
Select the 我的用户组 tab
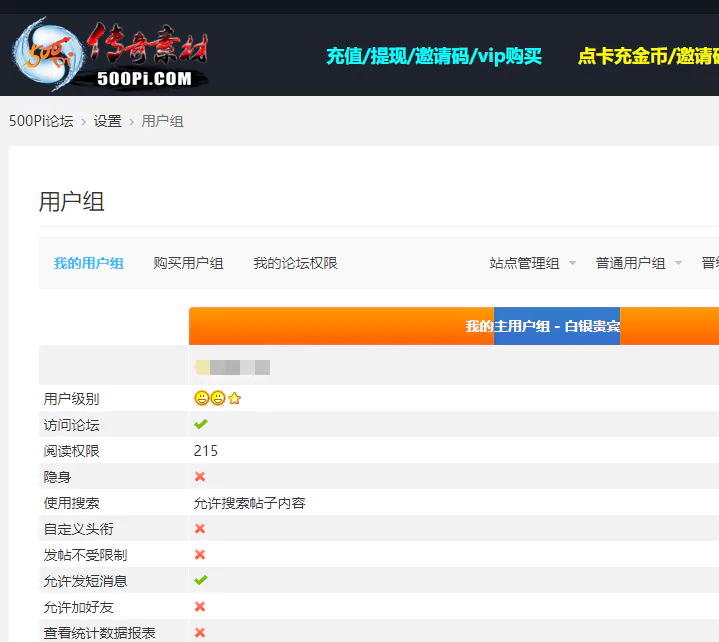(x=88, y=263)
